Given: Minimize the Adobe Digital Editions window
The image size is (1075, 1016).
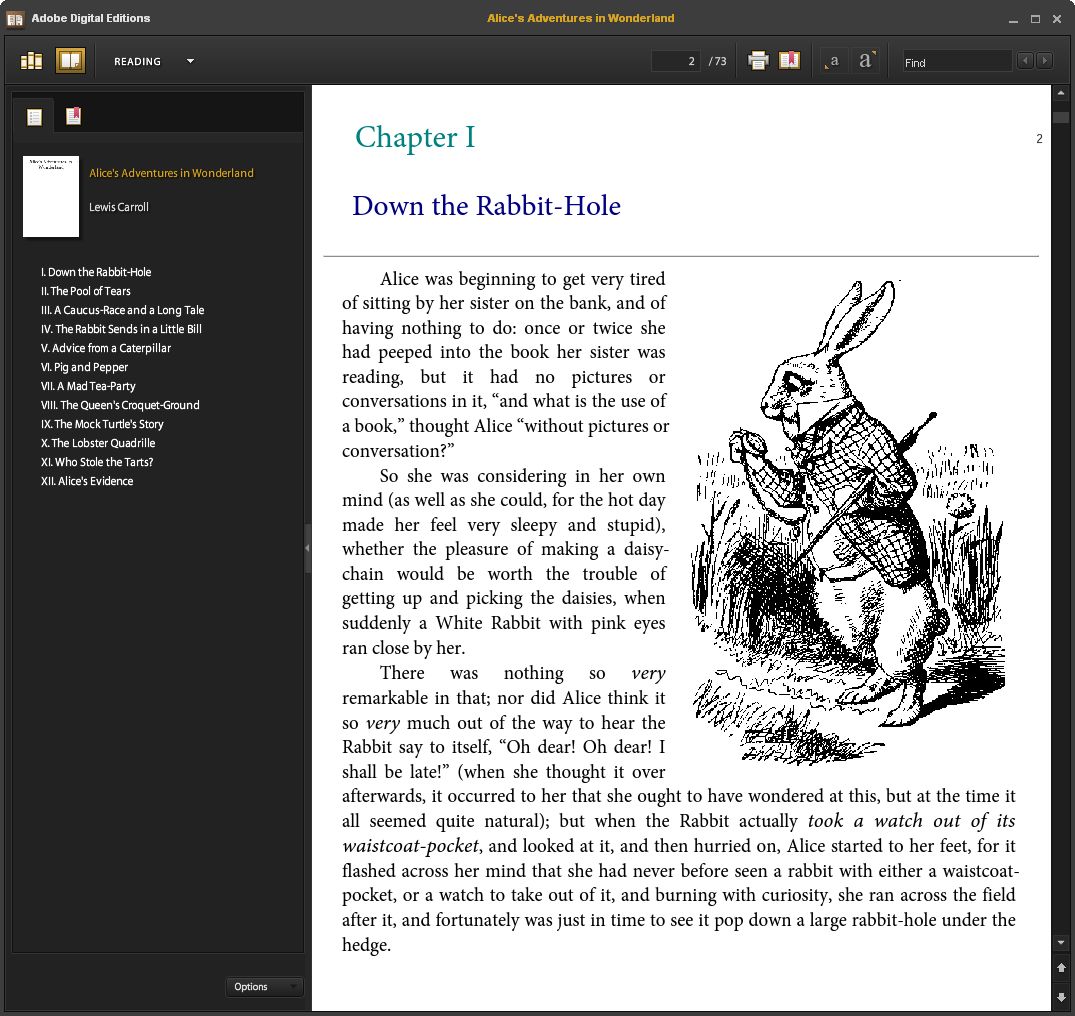Looking at the screenshot, I should click(x=1013, y=19).
